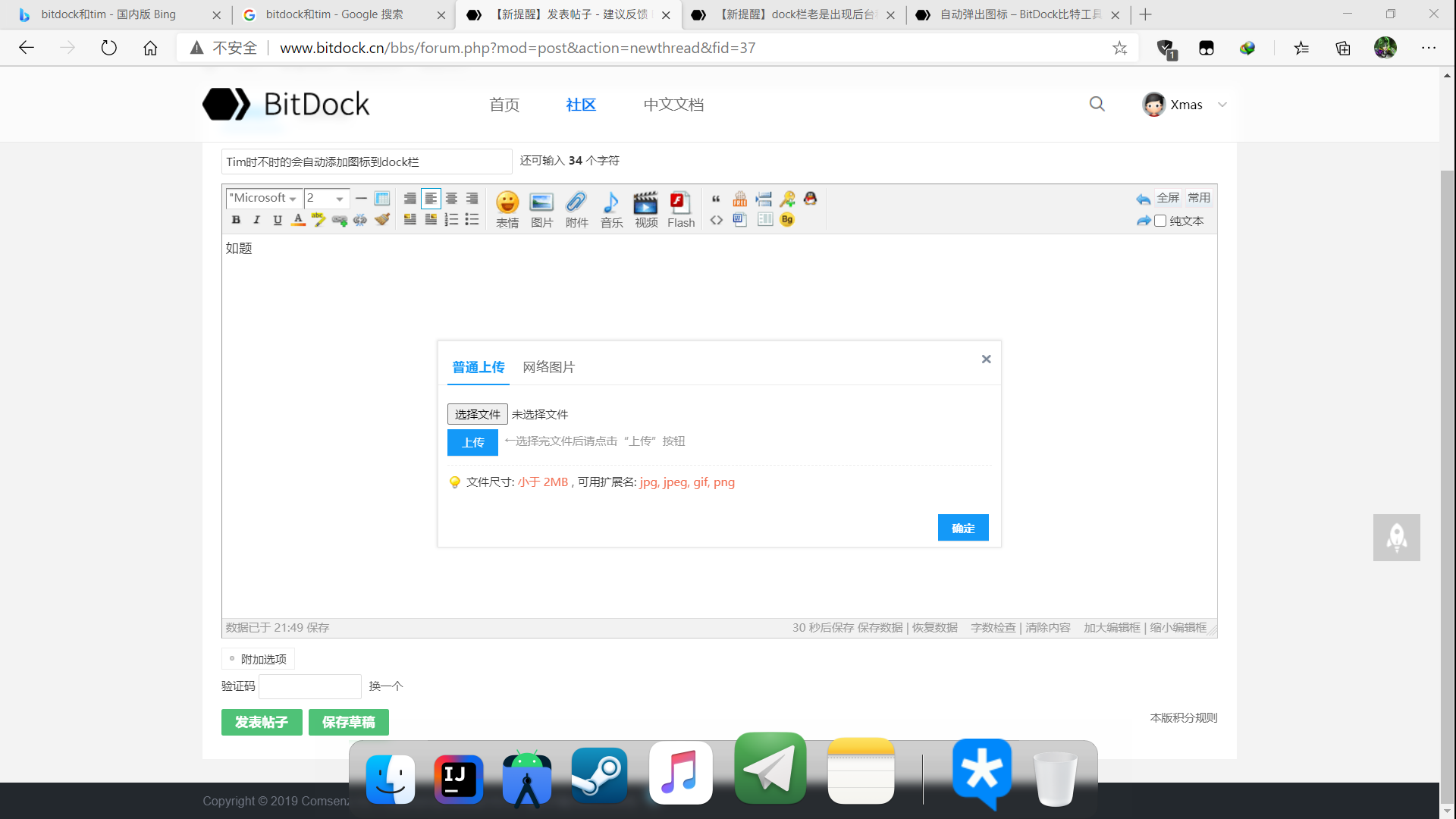Click the 发表帖子 submit button
Viewport: 1456px width, 819px height.
[262, 722]
